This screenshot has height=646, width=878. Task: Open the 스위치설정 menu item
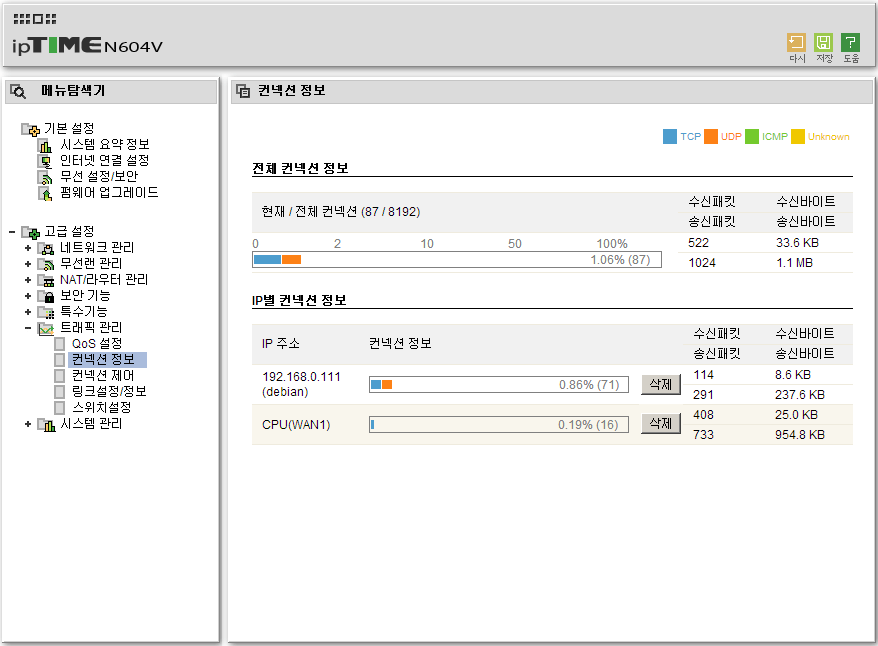(101, 408)
